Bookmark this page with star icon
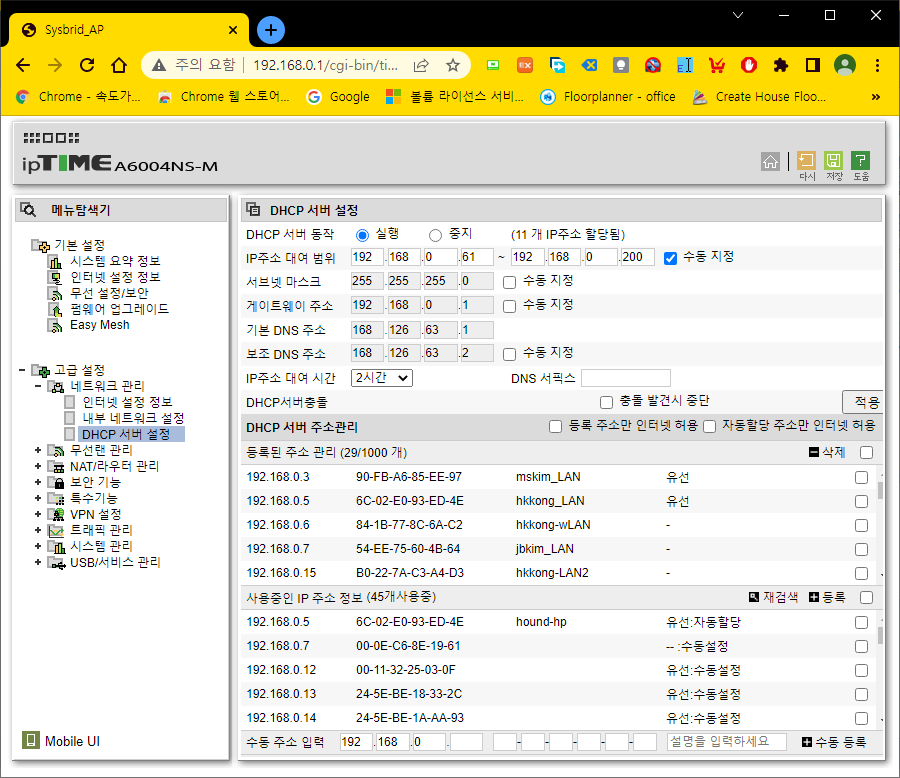Image resolution: width=900 pixels, height=778 pixels. pyautogui.click(x=453, y=65)
